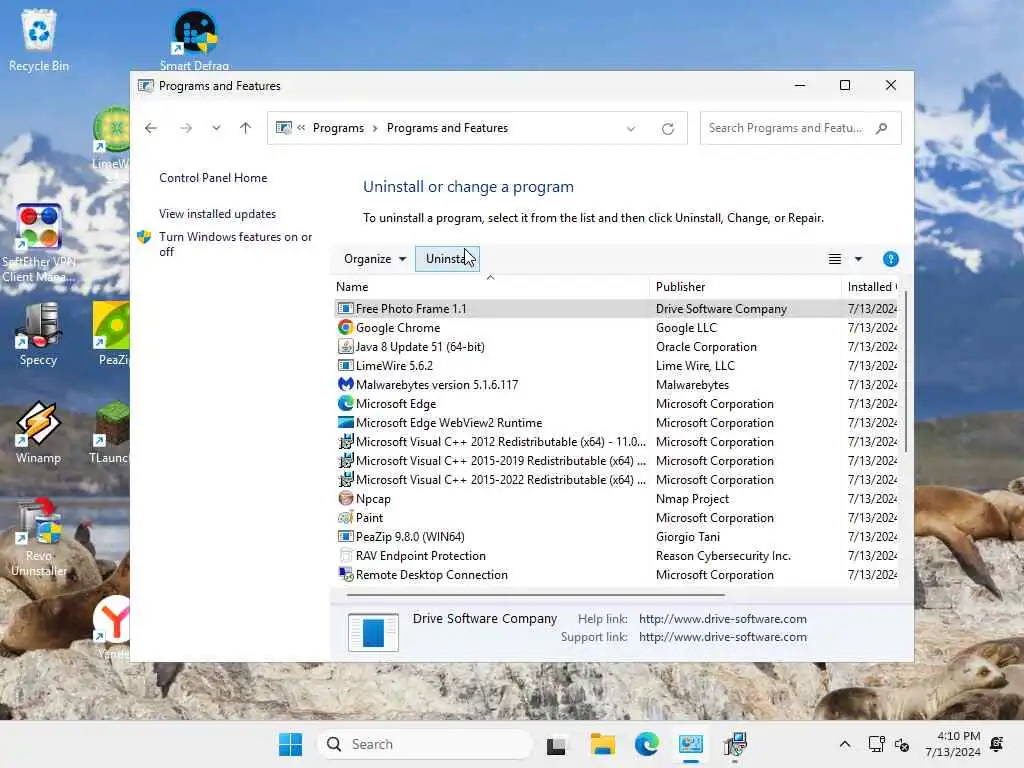Click the Up one level arrow
Viewport: 1024px width, 768px height.
pyautogui.click(x=246, y=128)
